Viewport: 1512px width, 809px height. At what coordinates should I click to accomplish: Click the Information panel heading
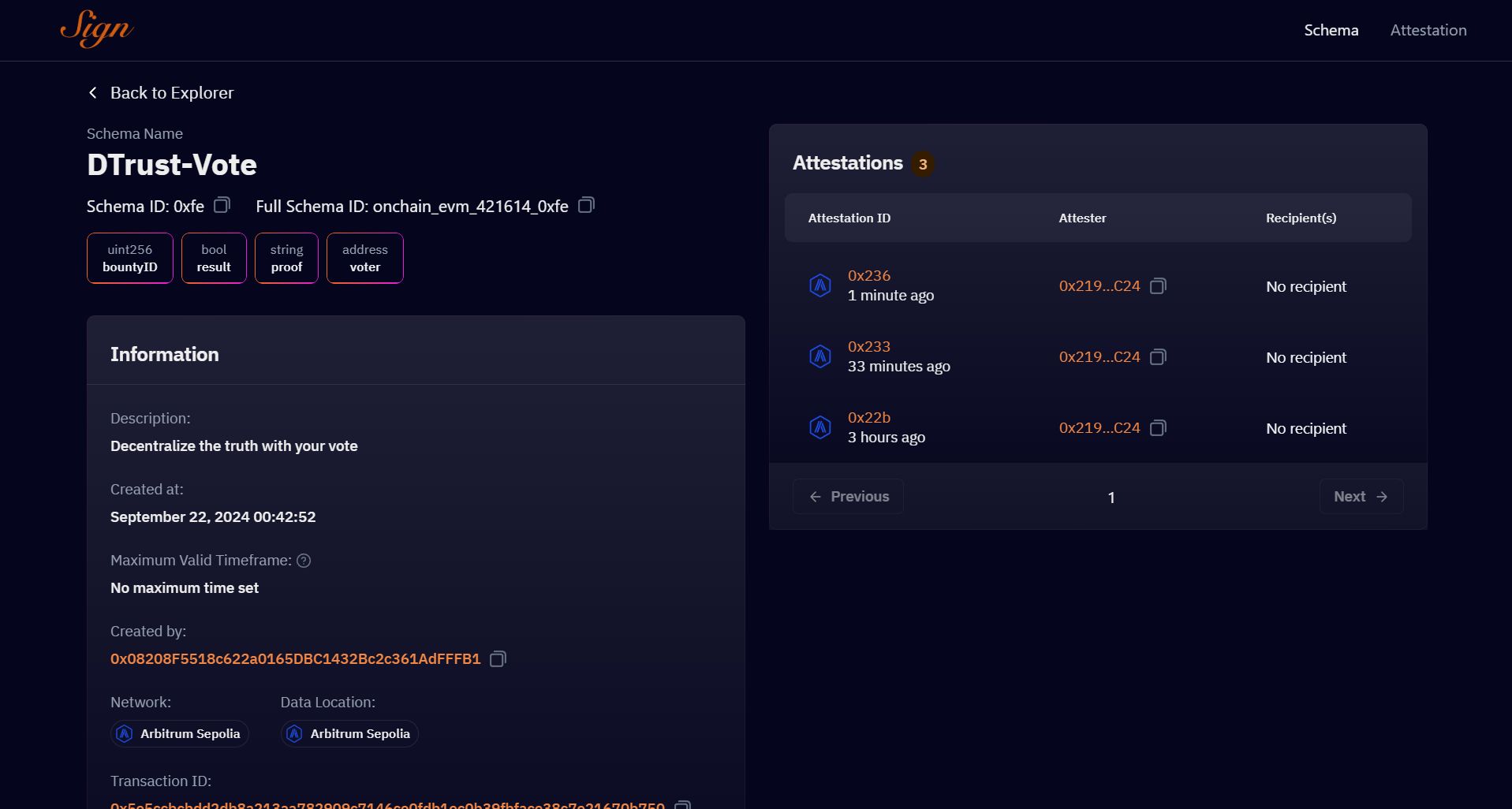point(165,355)
